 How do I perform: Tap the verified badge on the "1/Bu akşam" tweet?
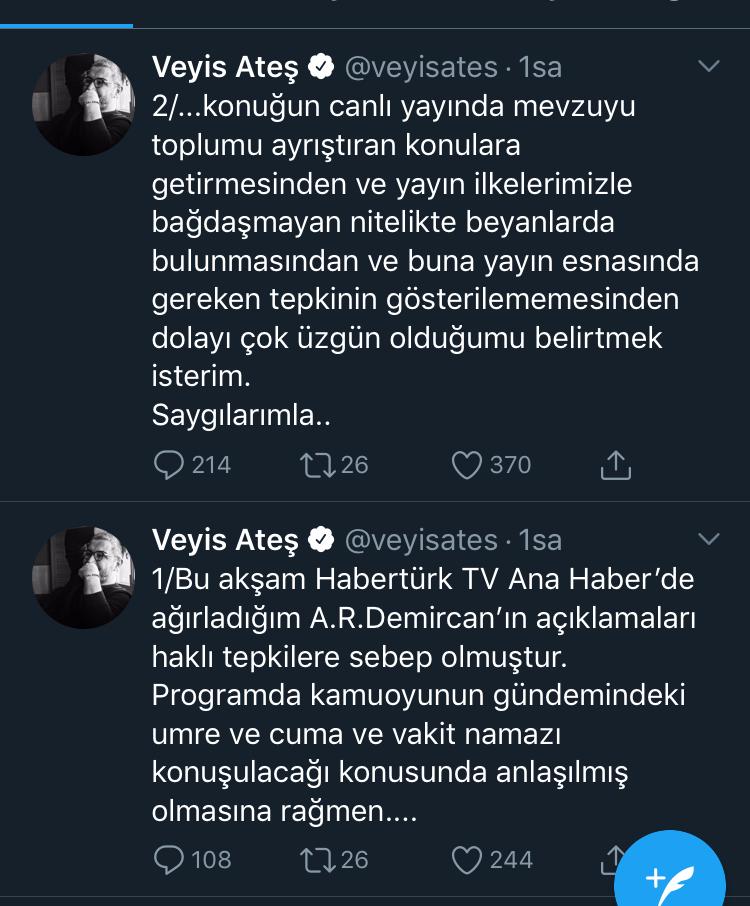click(x=321, y=540)
